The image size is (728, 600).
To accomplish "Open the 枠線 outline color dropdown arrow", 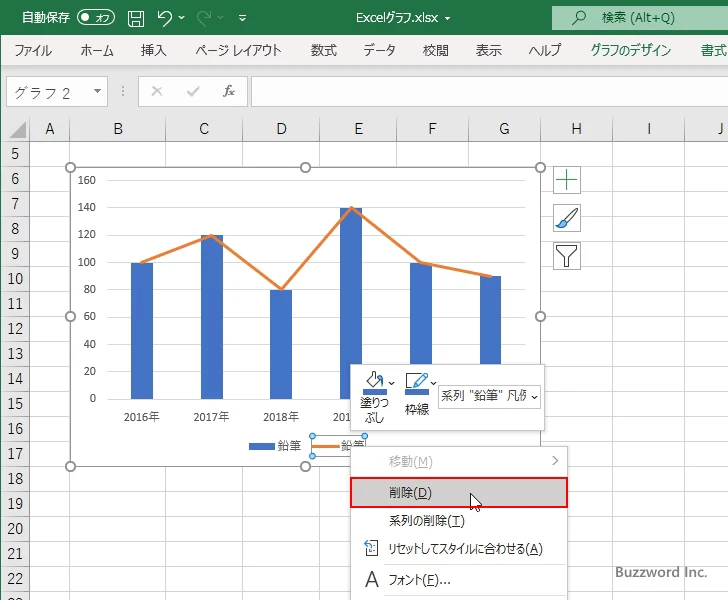I will 433,383.
